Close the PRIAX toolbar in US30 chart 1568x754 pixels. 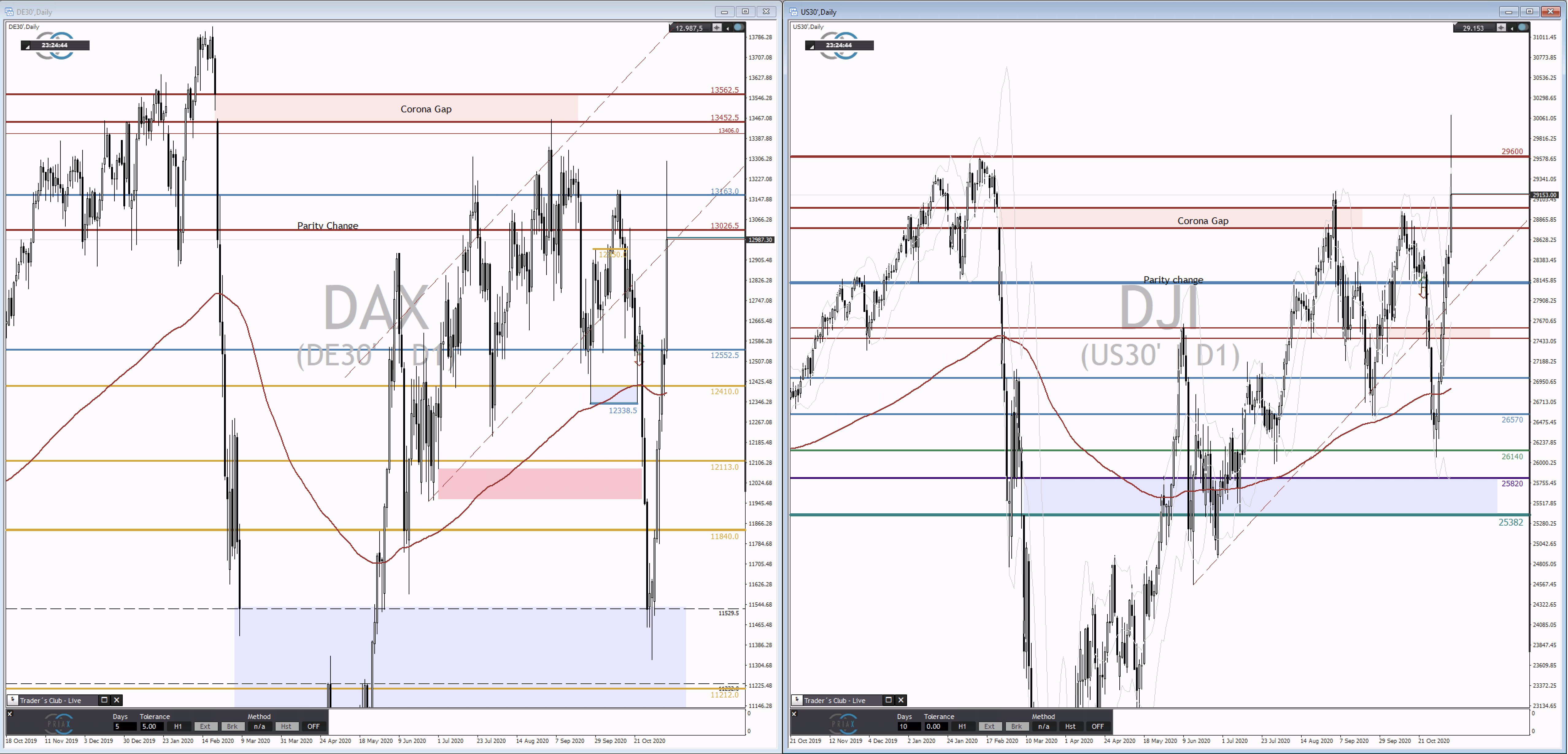(794, 714)
